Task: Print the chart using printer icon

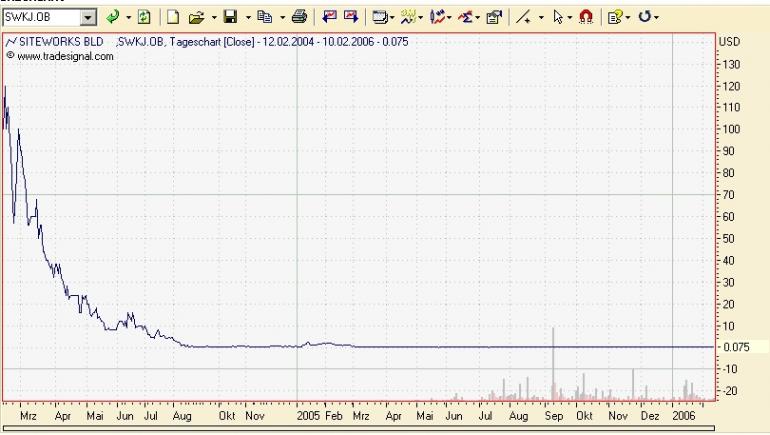Action: click(299, 17)
